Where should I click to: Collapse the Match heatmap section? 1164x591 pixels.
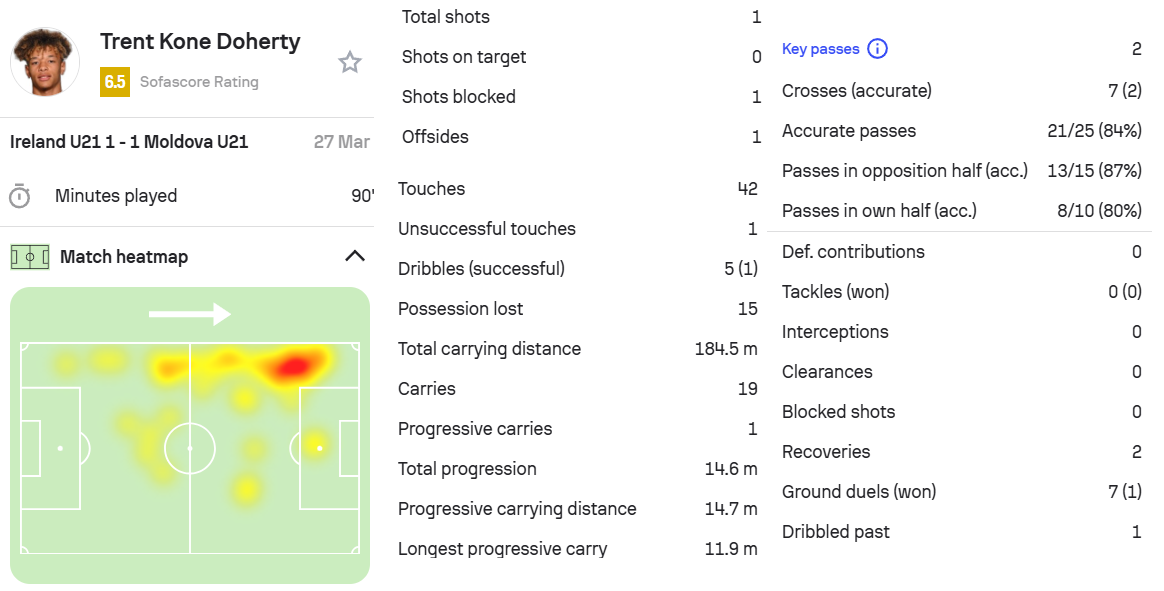tap(354, 256)
